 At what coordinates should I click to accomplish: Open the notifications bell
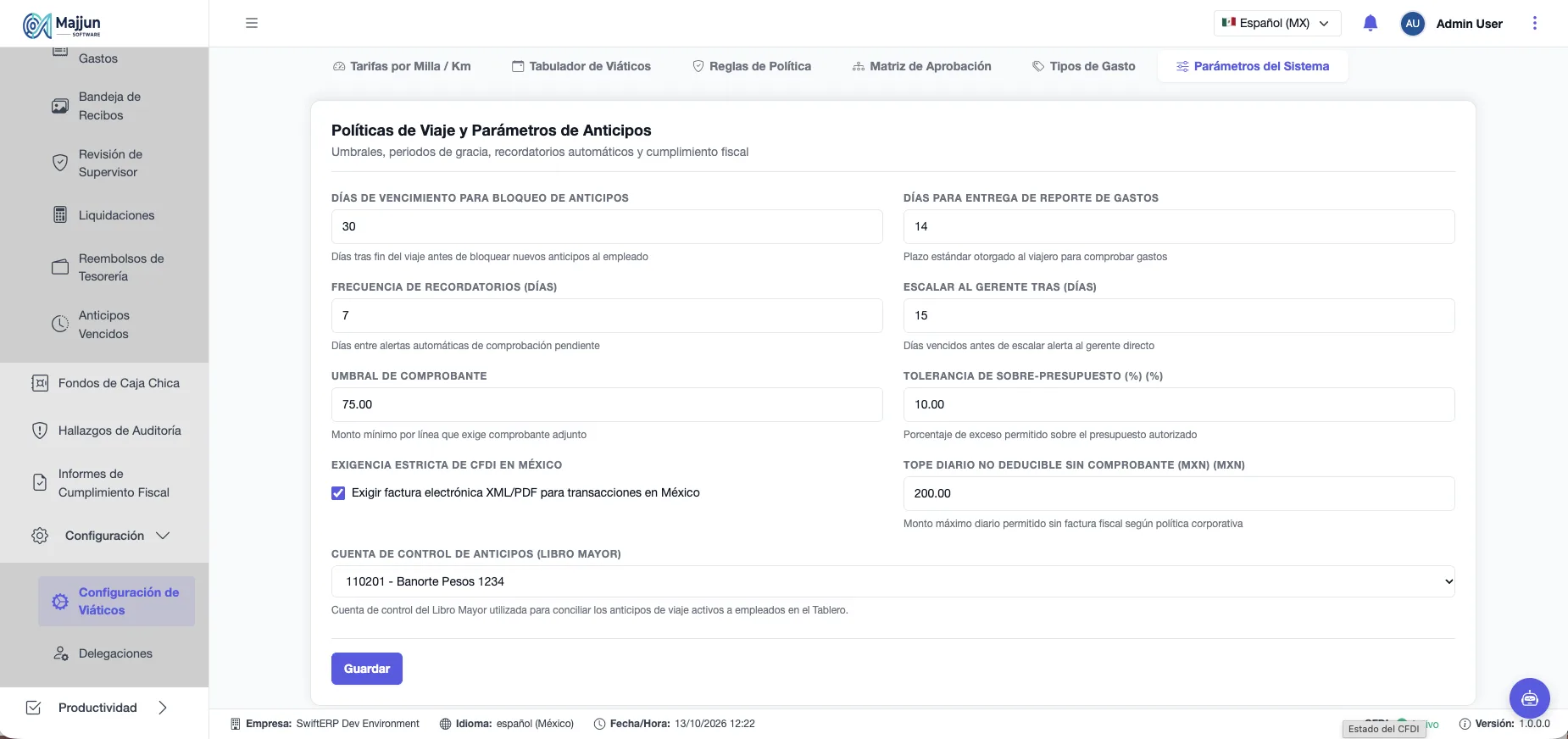[1371, 23]
